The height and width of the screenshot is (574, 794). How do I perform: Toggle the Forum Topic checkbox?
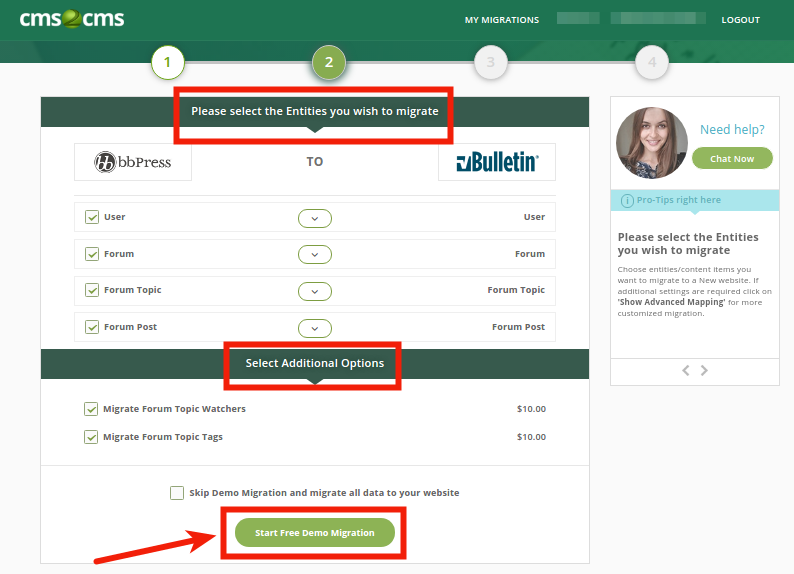pyautogui.click(x=92, y=290)
